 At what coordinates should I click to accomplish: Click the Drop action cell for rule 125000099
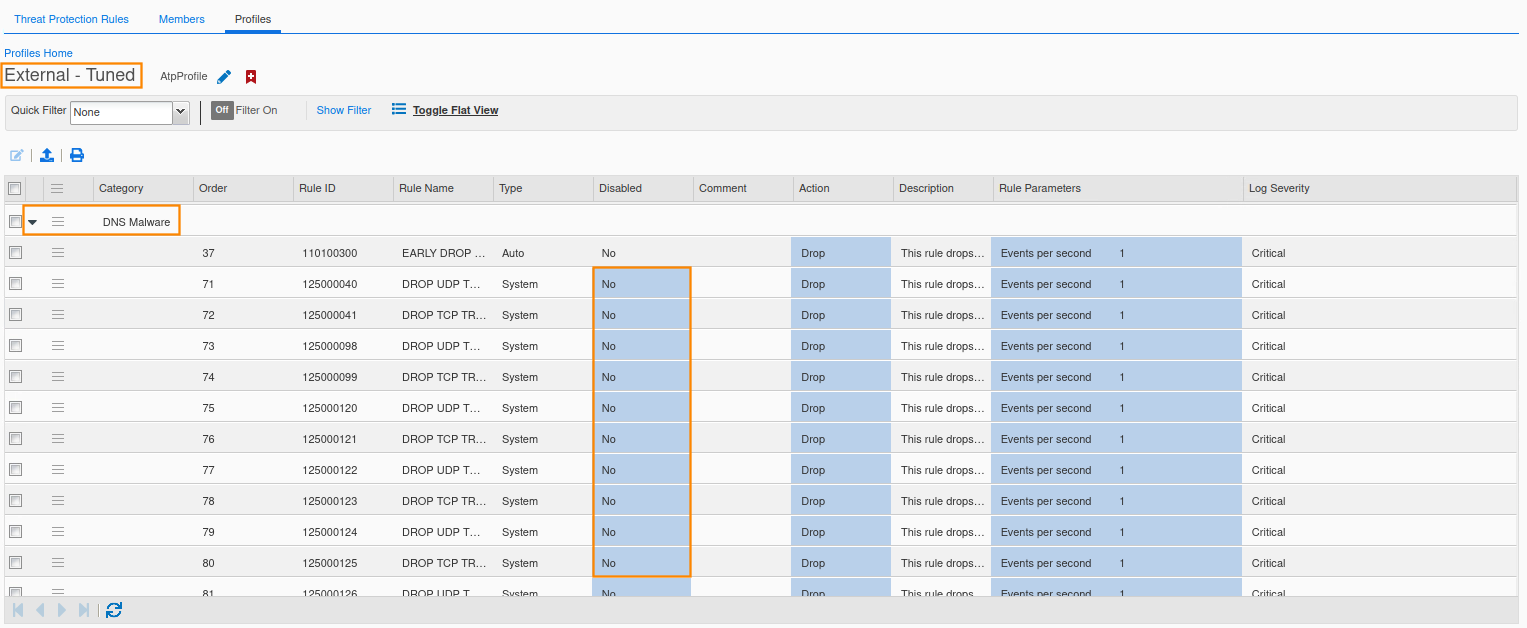pyautogui.click(x=840, y=377)
